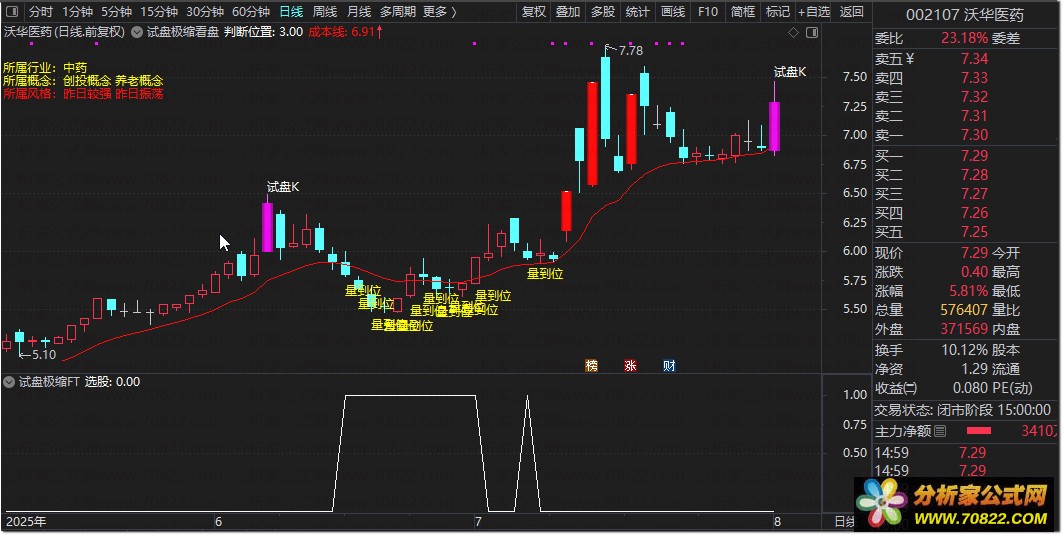Image resolution: width=1064 pixels, height=535 pixels.
Task: Switch to 日线 daily chart
Action: tap(292, 12)
